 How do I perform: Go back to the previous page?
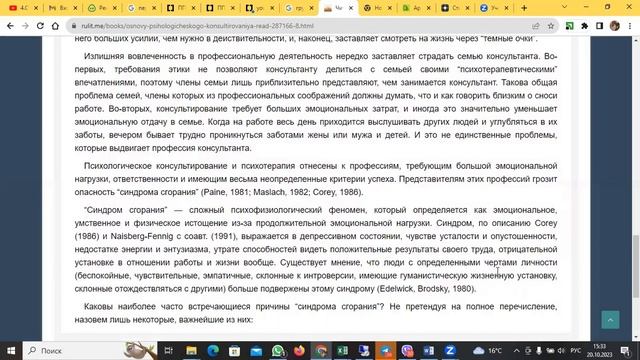[x=10, y=26]
